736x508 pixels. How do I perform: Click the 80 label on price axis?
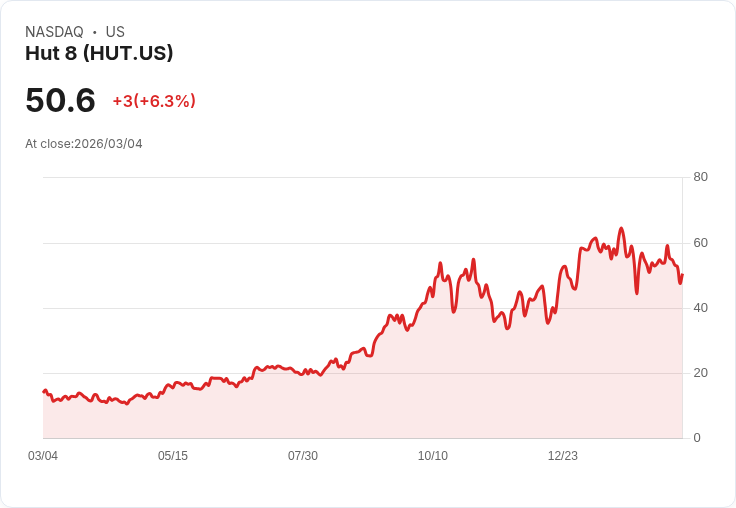(x=700, y=177)
